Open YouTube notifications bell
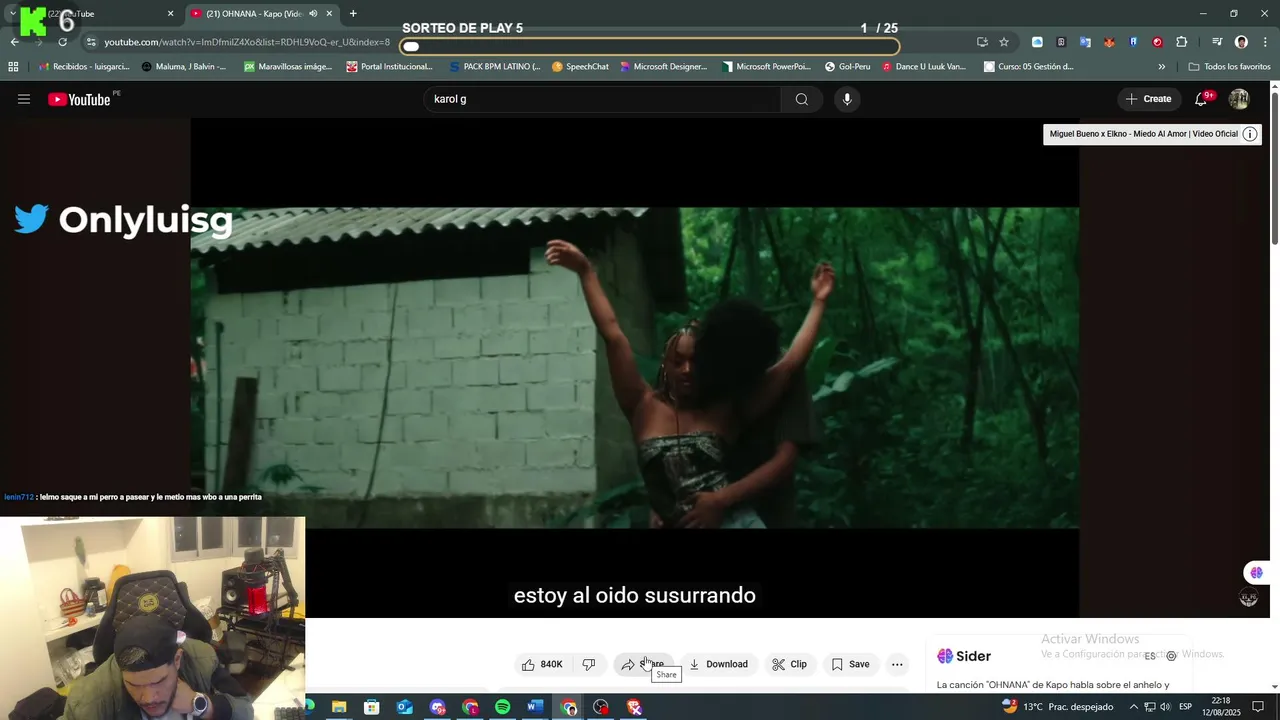Viewport: 1280px width, 720px height. click(x=1202, y=99)
